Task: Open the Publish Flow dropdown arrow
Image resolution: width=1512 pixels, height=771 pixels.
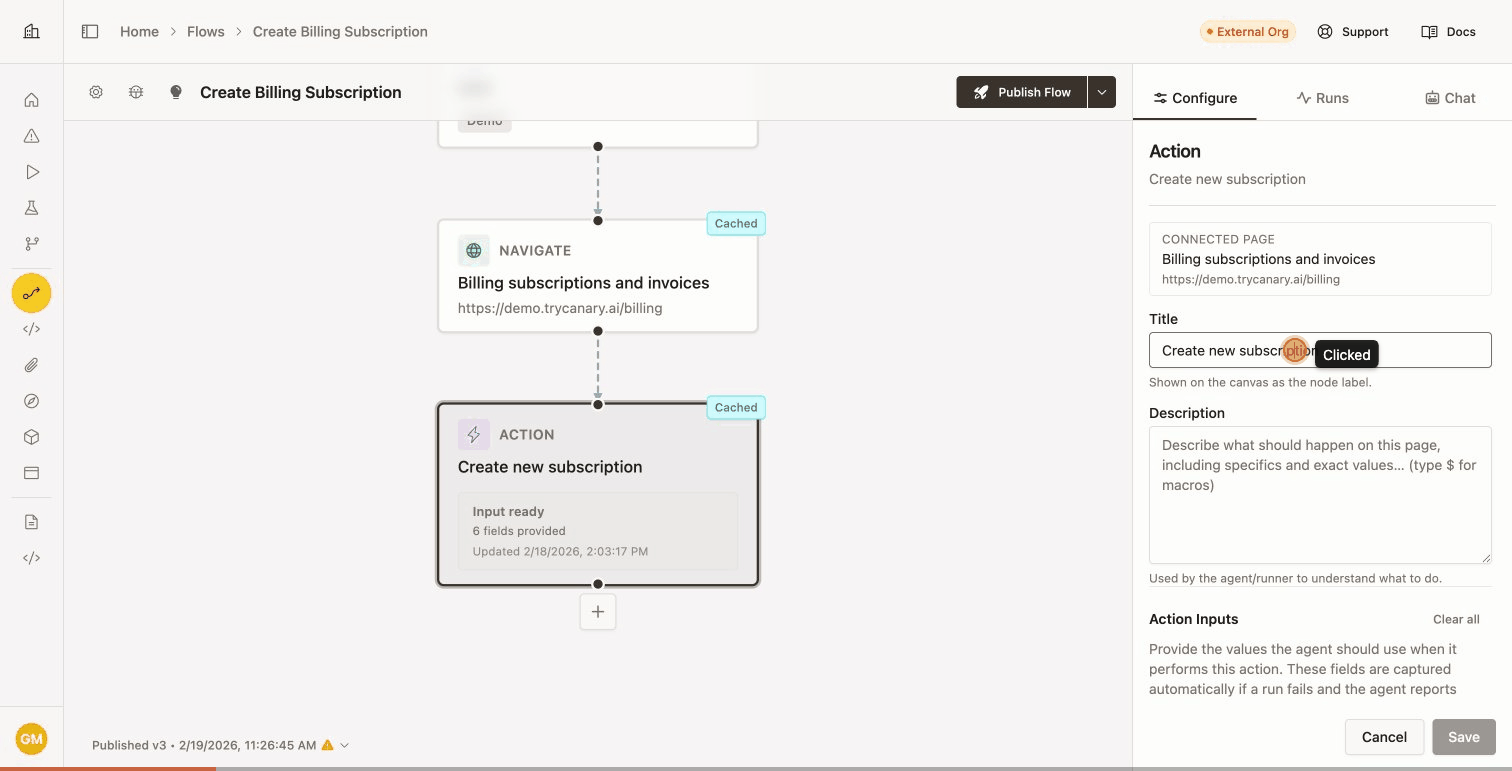Action: [x=1101, y=91]
